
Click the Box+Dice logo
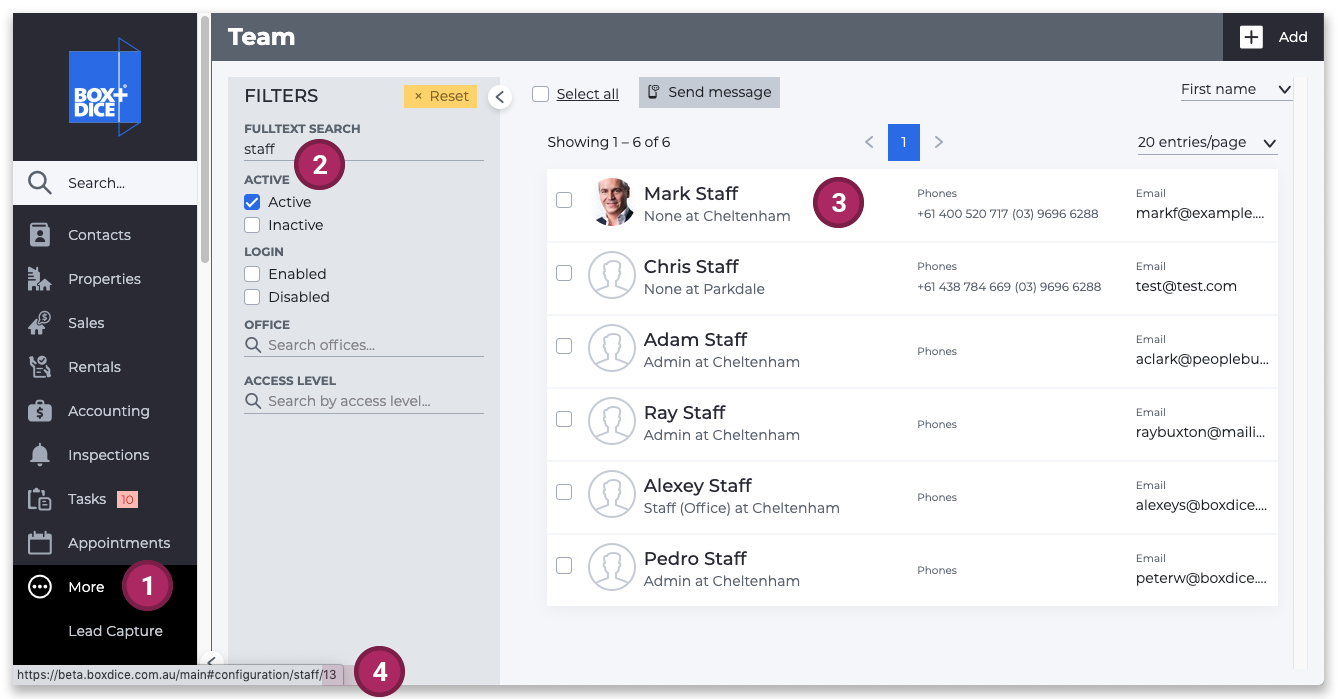click(105, 87)
